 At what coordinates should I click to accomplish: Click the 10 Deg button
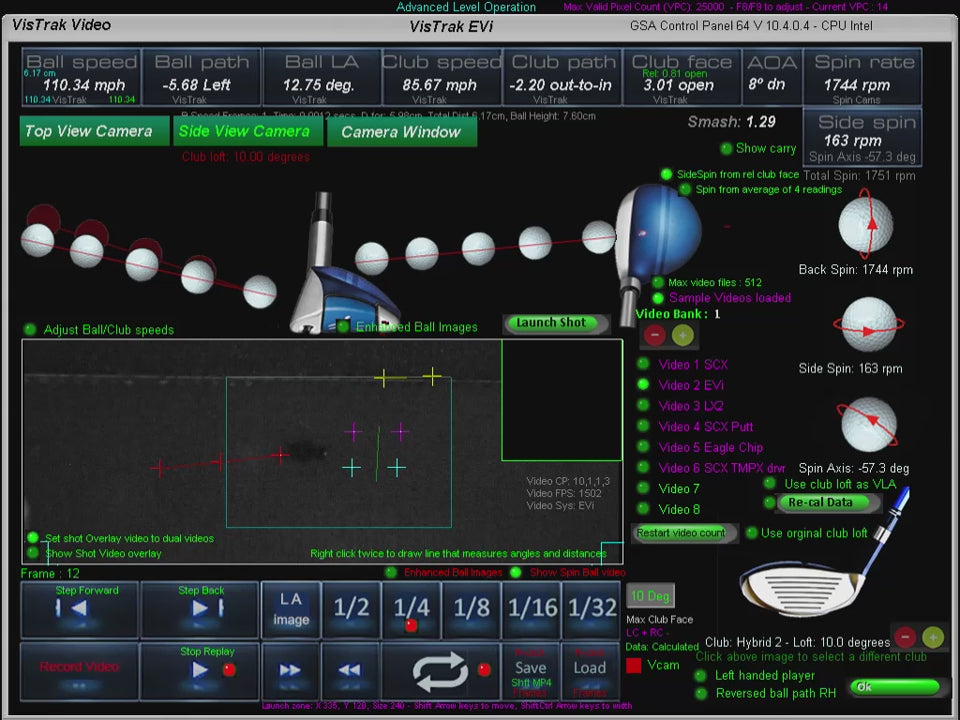650,596
